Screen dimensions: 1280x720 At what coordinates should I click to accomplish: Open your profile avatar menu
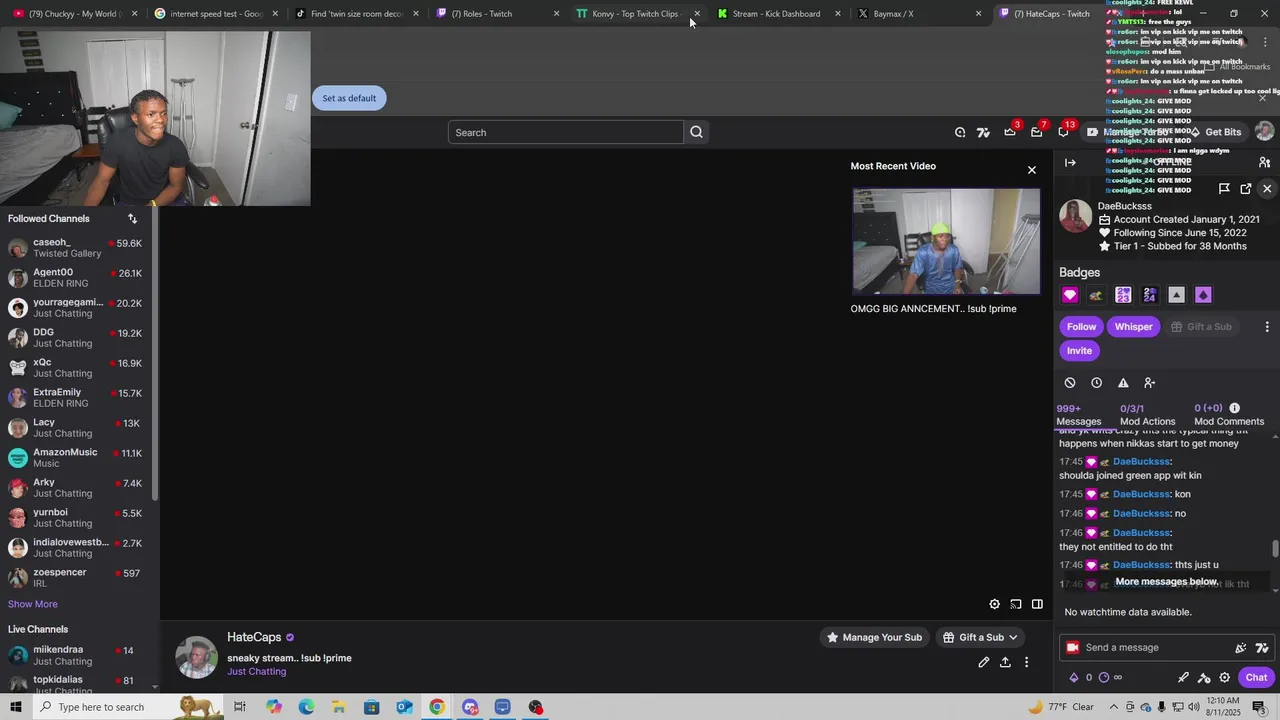pyautogui.click(x=1264, y=132)
